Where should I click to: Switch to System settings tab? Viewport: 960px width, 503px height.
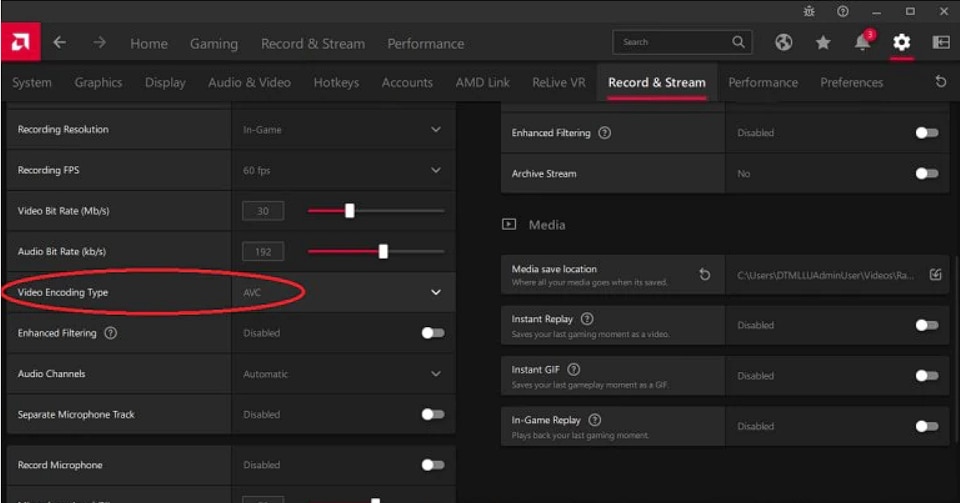pyautogui.click(x=32, y=83)
